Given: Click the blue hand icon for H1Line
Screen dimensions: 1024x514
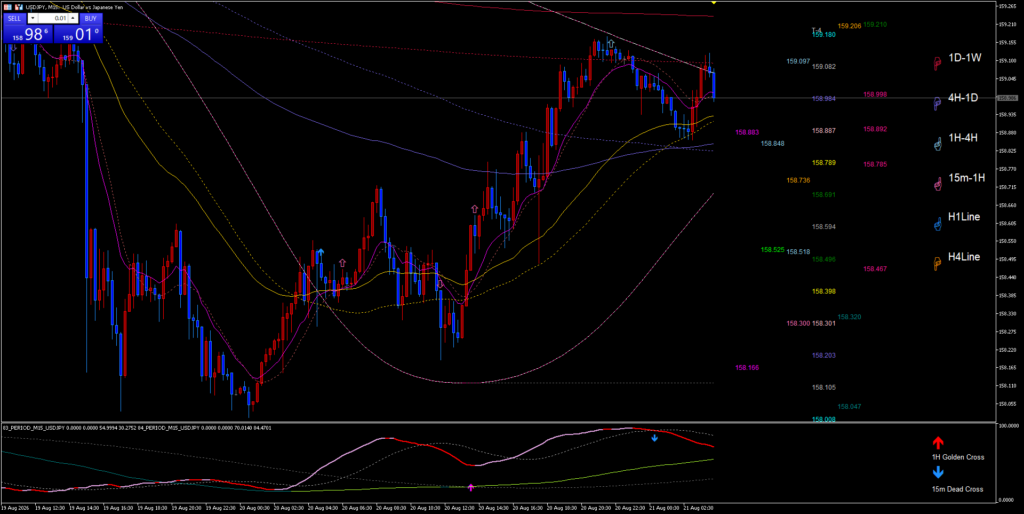Looking at the screenshot, I should point(936,223).
